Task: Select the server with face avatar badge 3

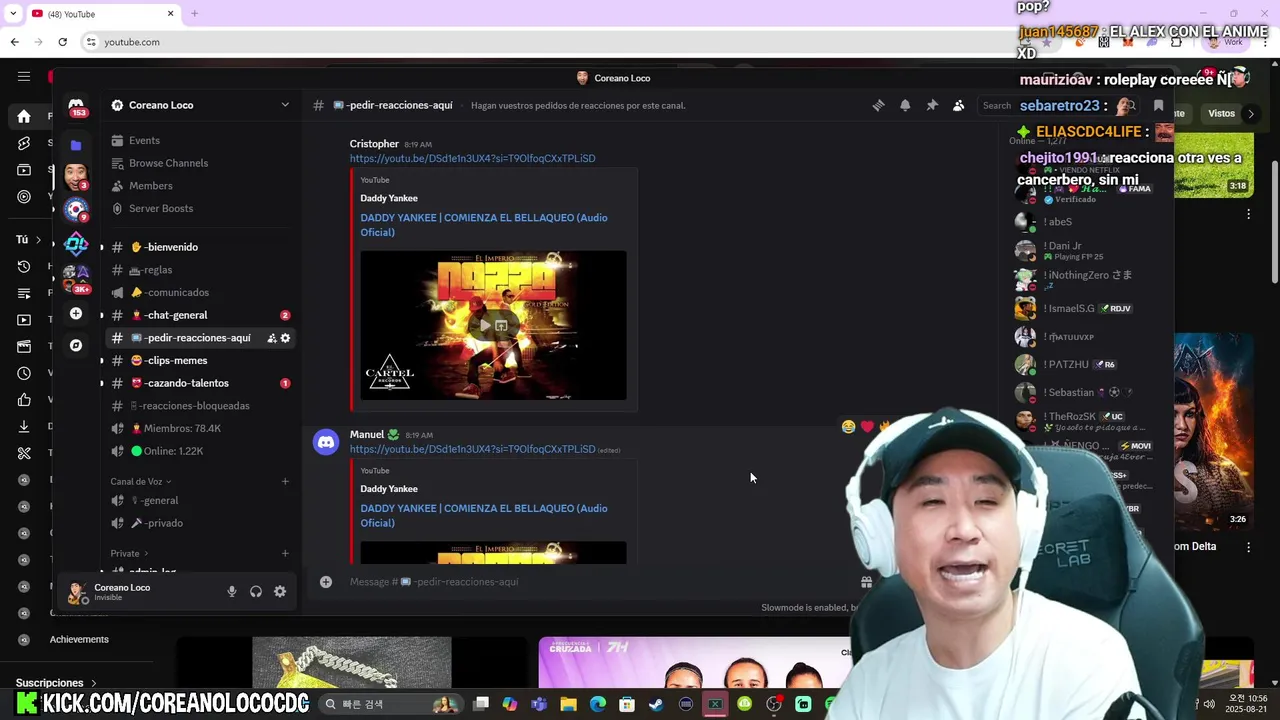Action: 76,177
